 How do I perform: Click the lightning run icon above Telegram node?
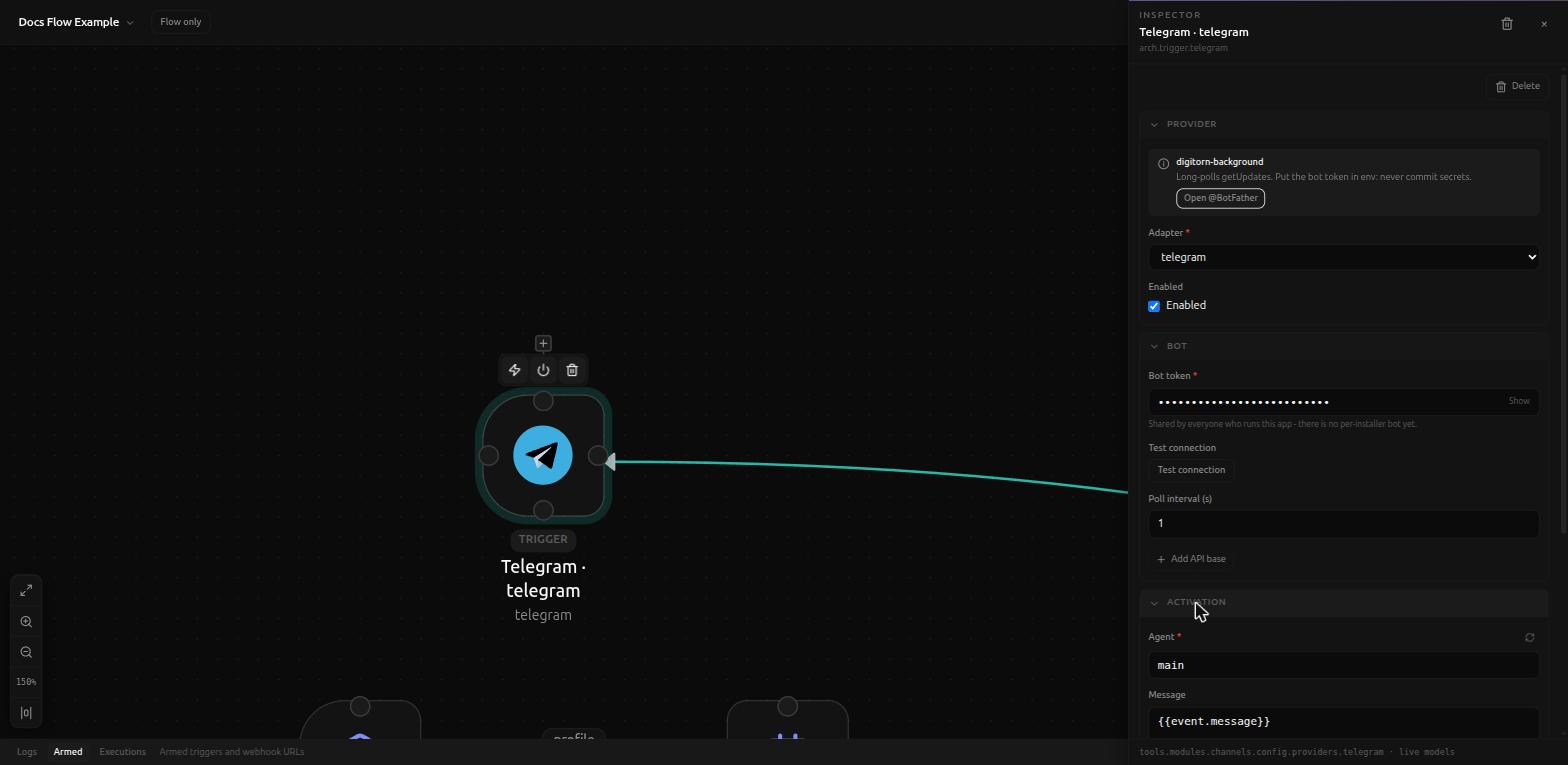(x=514, y=370)
